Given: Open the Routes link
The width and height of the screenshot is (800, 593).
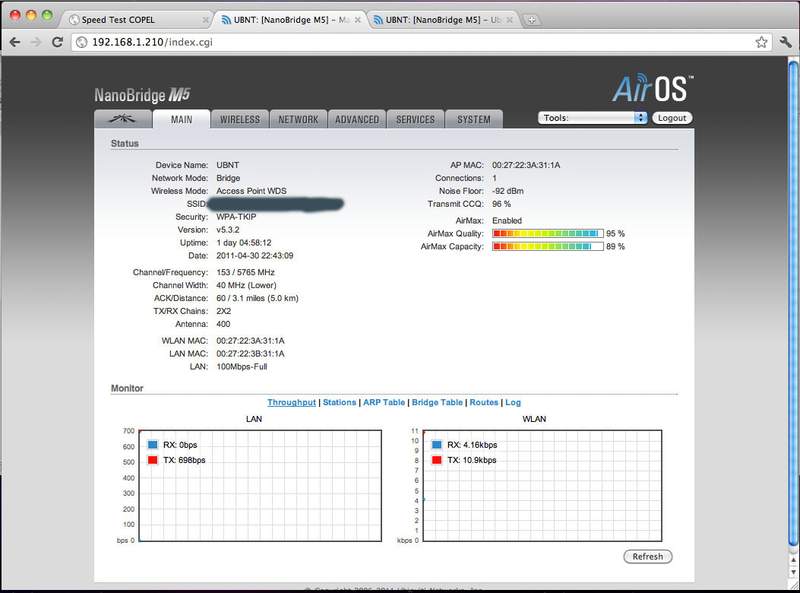Looking at the screenshot, I should (x=484, y=402).
